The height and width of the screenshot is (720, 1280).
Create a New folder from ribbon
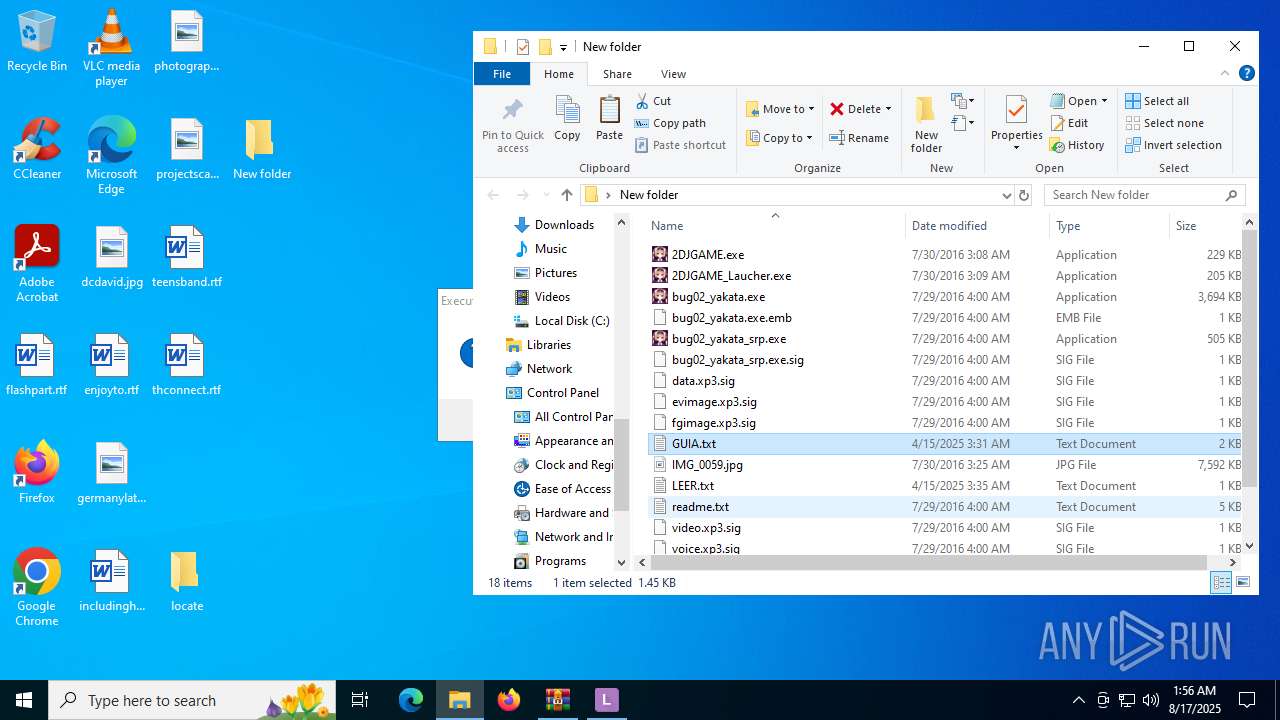[926, 125]
